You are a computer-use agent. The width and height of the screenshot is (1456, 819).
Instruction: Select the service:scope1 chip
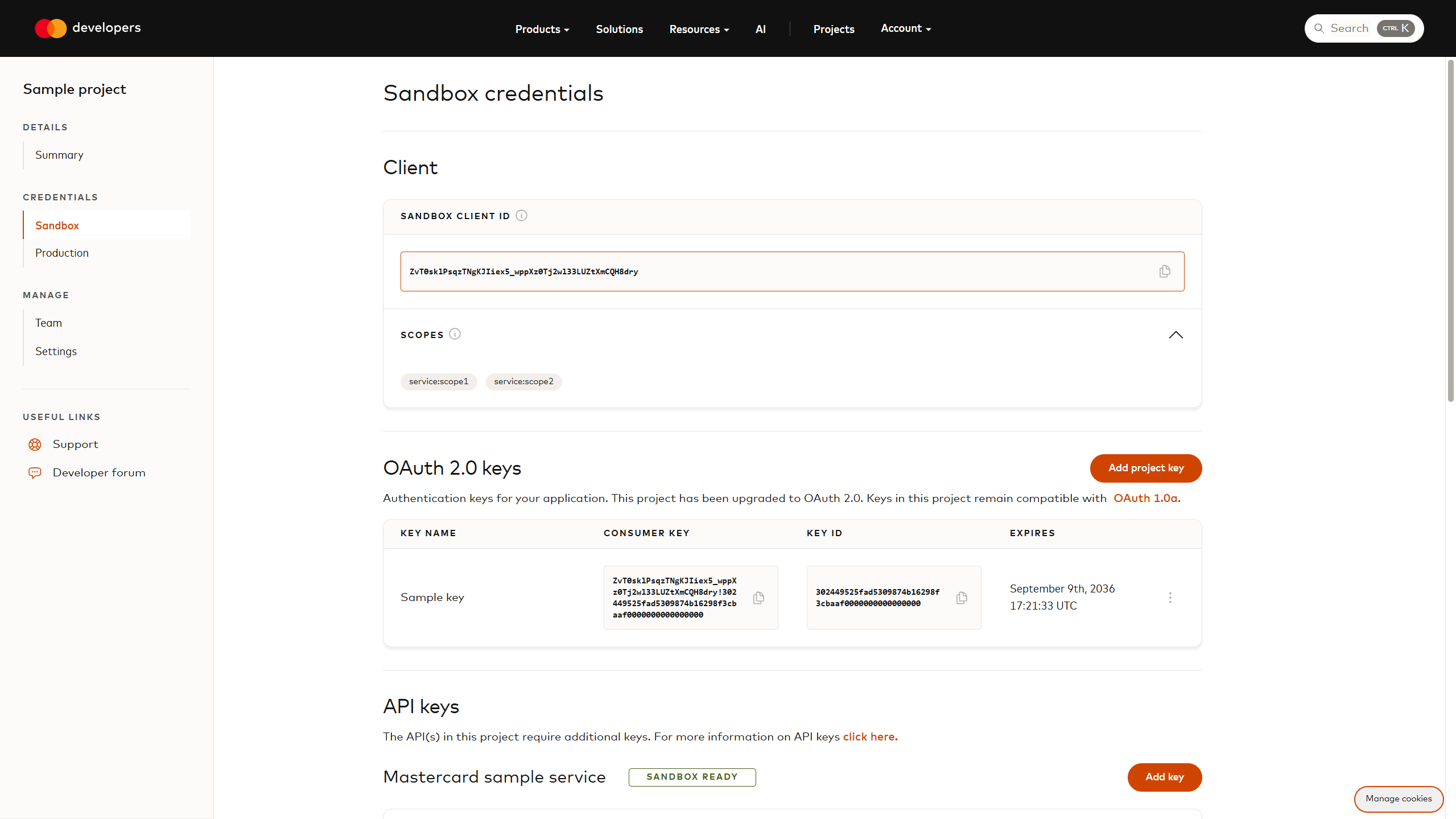coord(438,381)
